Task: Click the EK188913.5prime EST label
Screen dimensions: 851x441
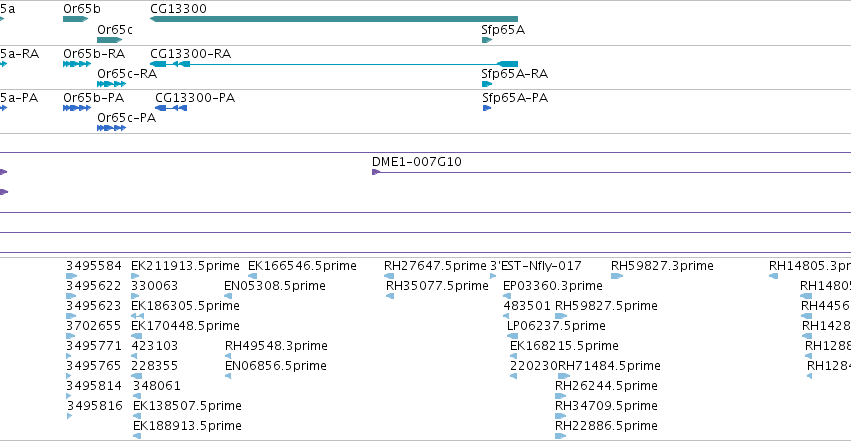Action: [x=187, y=426]
